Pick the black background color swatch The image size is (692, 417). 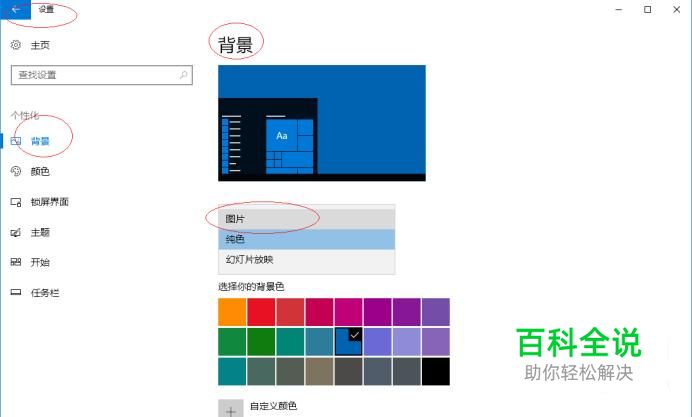click(x=436, y=371)
